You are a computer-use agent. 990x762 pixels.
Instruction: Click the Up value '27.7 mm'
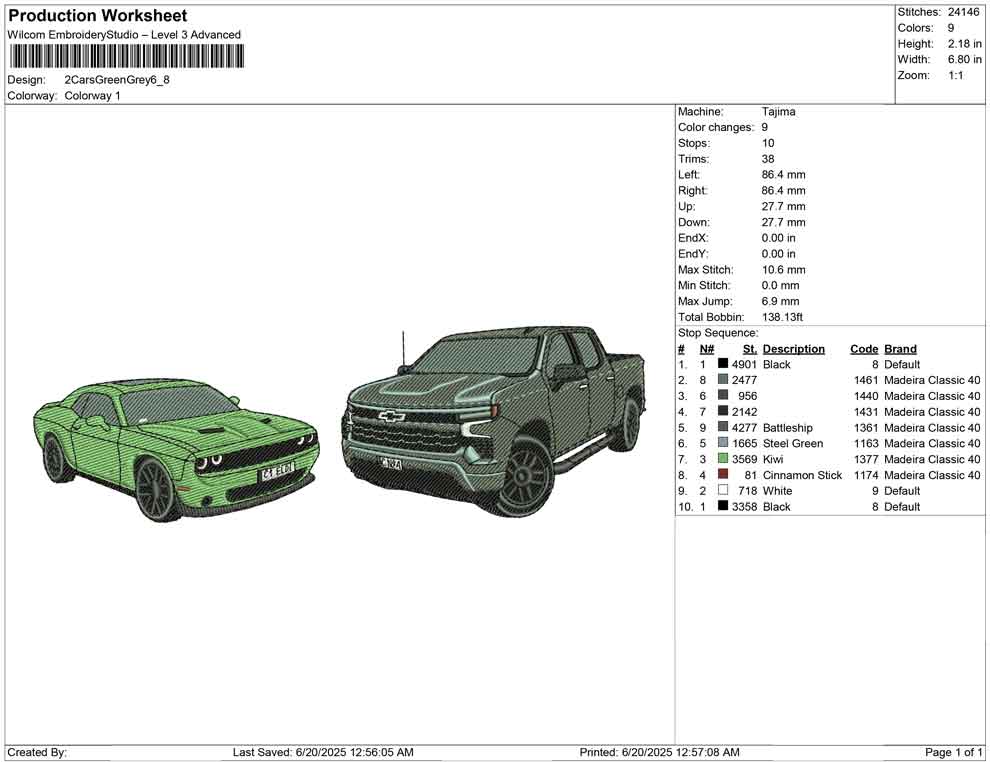tap(784, 206)
